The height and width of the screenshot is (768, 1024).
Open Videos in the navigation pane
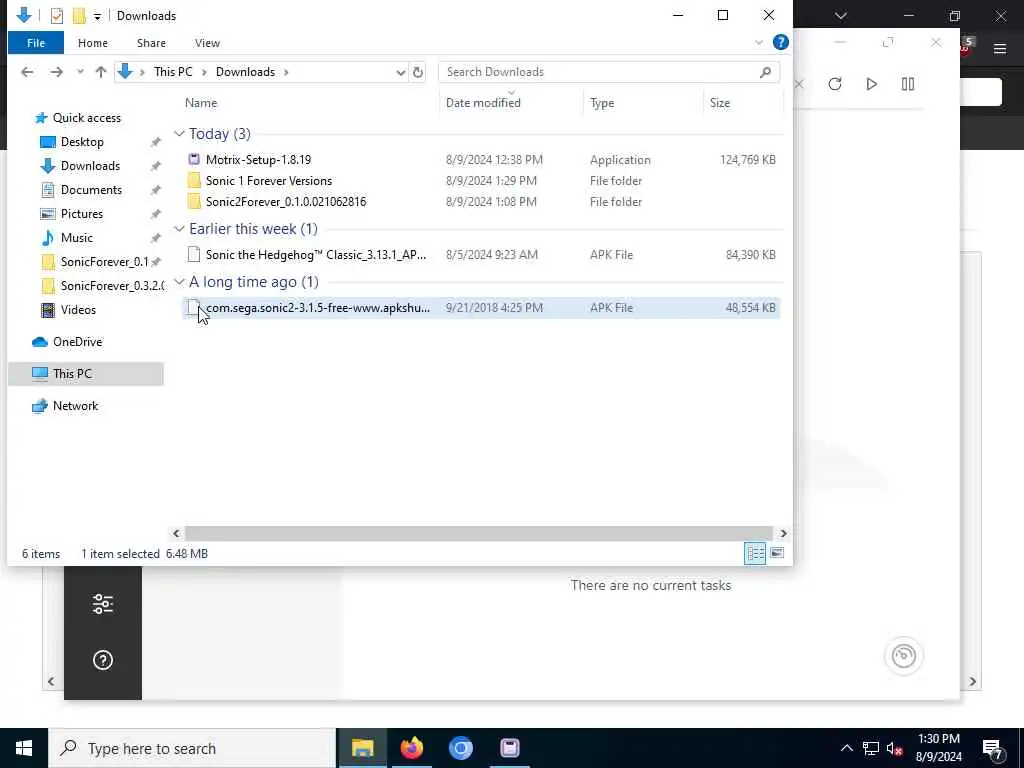point(78,310)
